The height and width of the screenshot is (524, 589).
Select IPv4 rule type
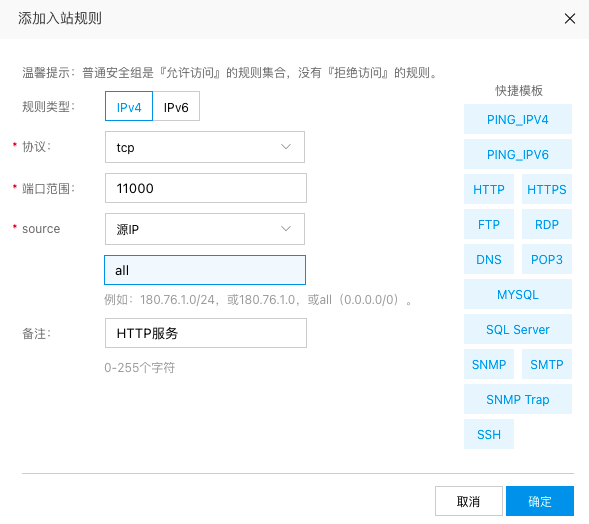pyautogui.click(x=129, y=106)
